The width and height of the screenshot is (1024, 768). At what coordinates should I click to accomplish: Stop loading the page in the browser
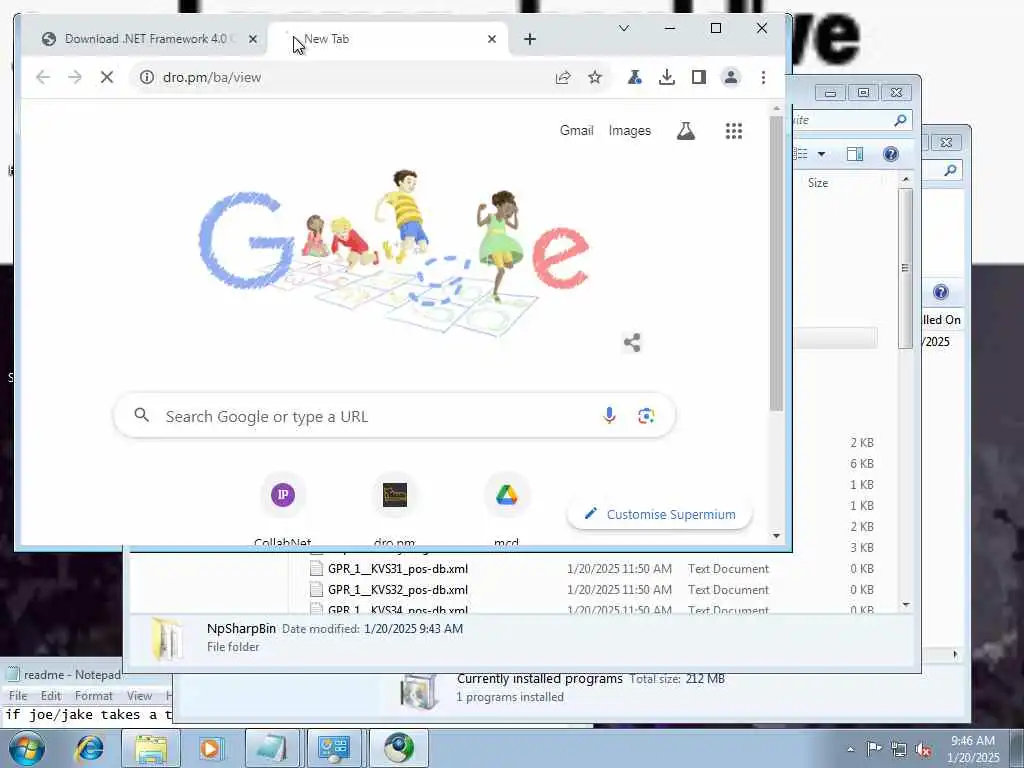pos(107,77)
